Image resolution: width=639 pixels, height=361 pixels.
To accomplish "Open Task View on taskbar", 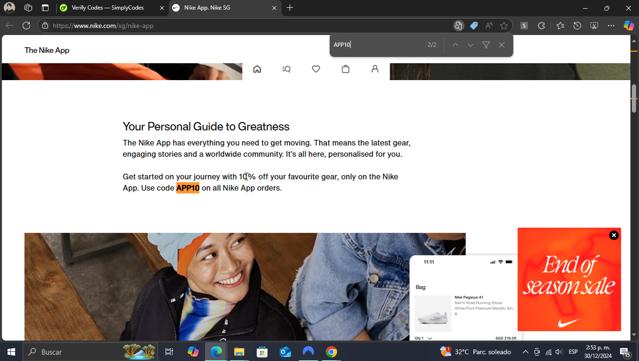I will coord(169,352).
